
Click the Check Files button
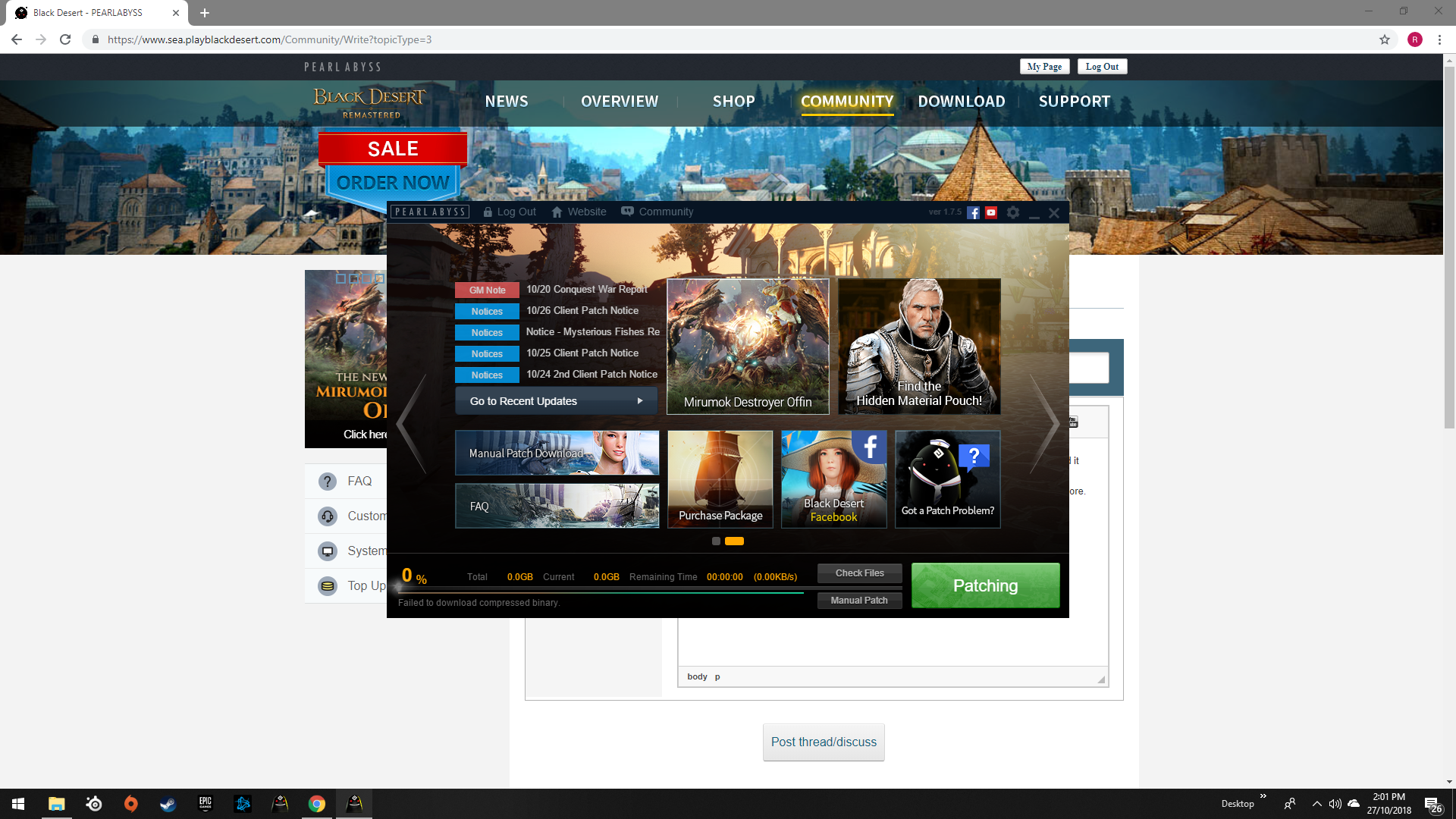(x=859, y=573)
